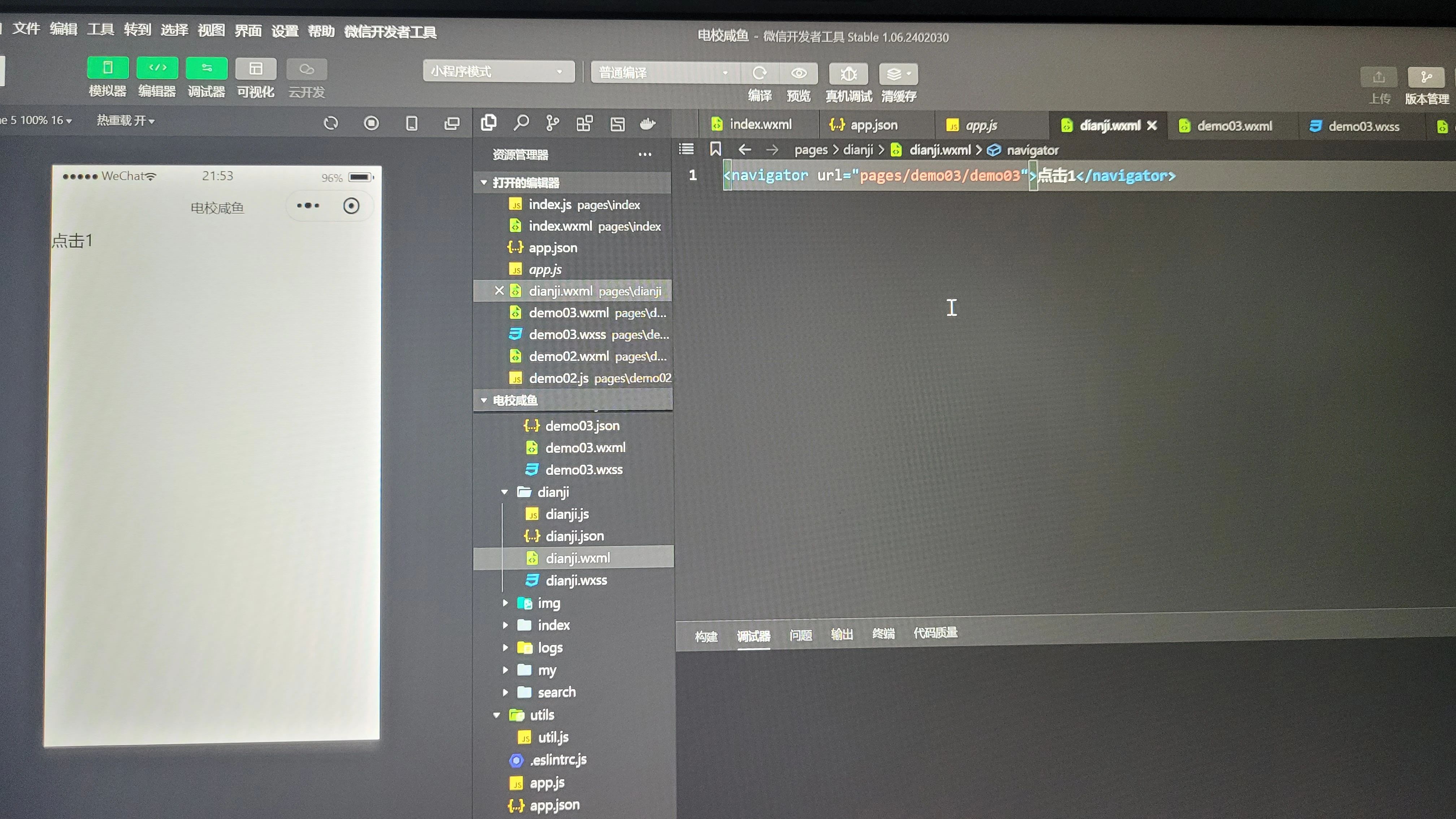Click the editor outline list icon
Viewport: 1456px width, 819px height.
[686, 149]
